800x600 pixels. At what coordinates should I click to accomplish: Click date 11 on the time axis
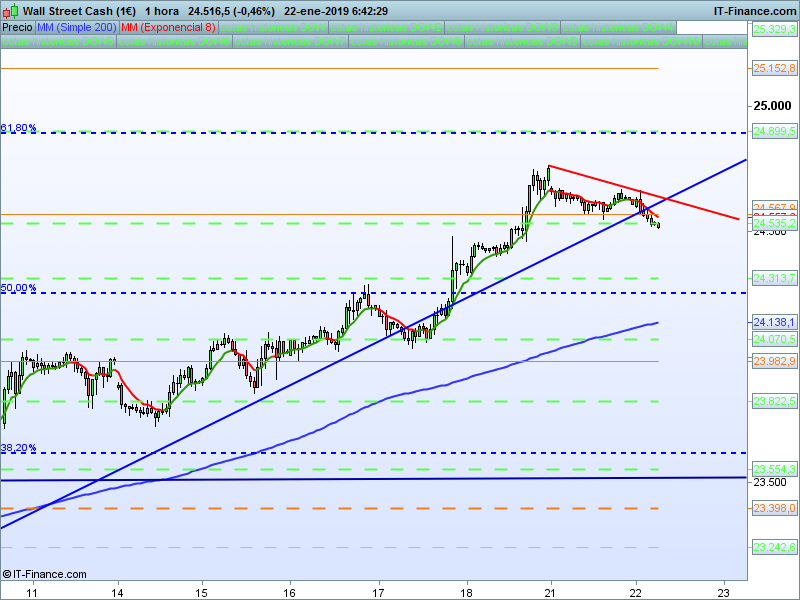[x=32, y=592]
